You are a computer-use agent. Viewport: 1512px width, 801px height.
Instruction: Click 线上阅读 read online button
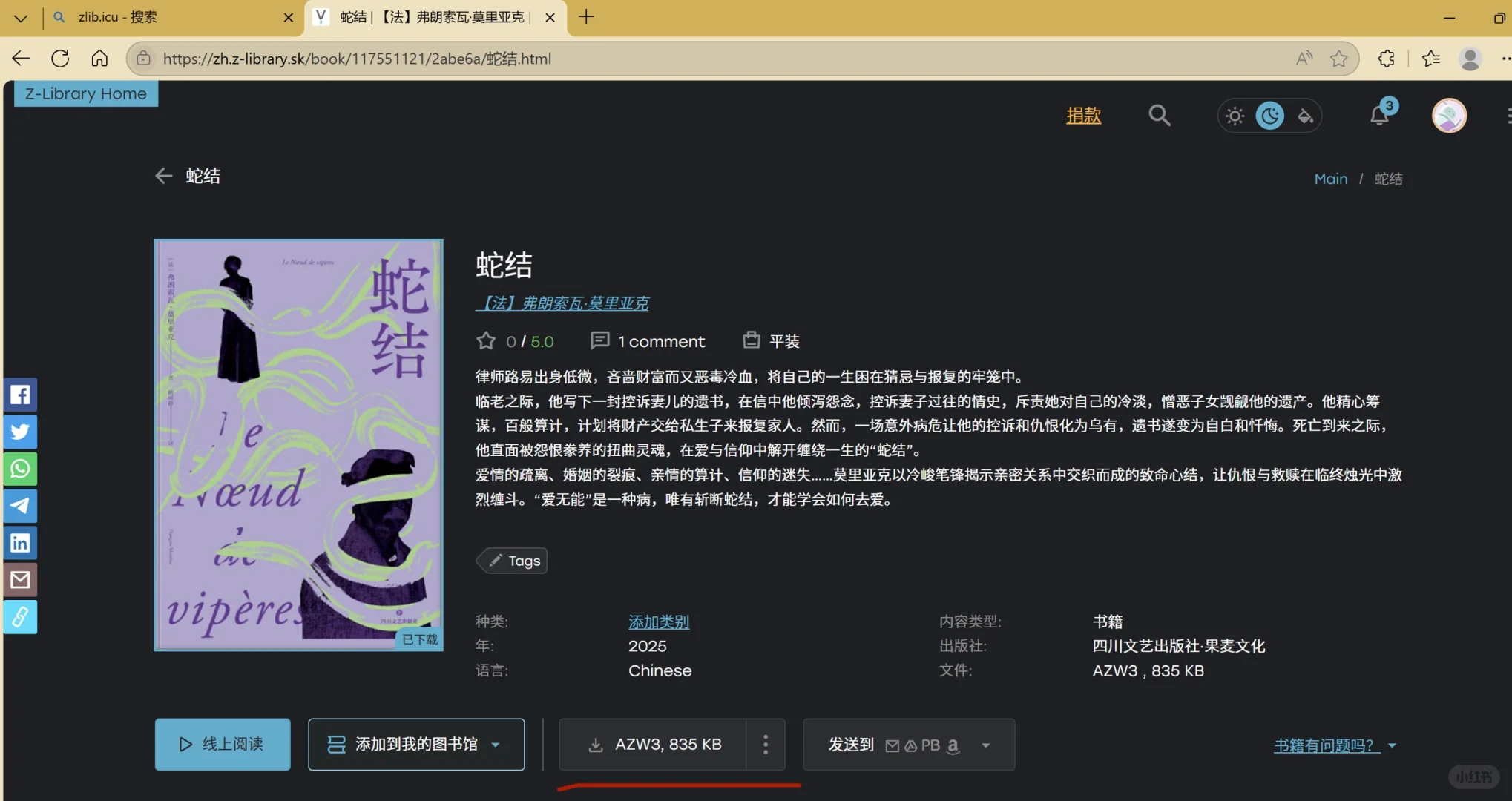point(223,744)
